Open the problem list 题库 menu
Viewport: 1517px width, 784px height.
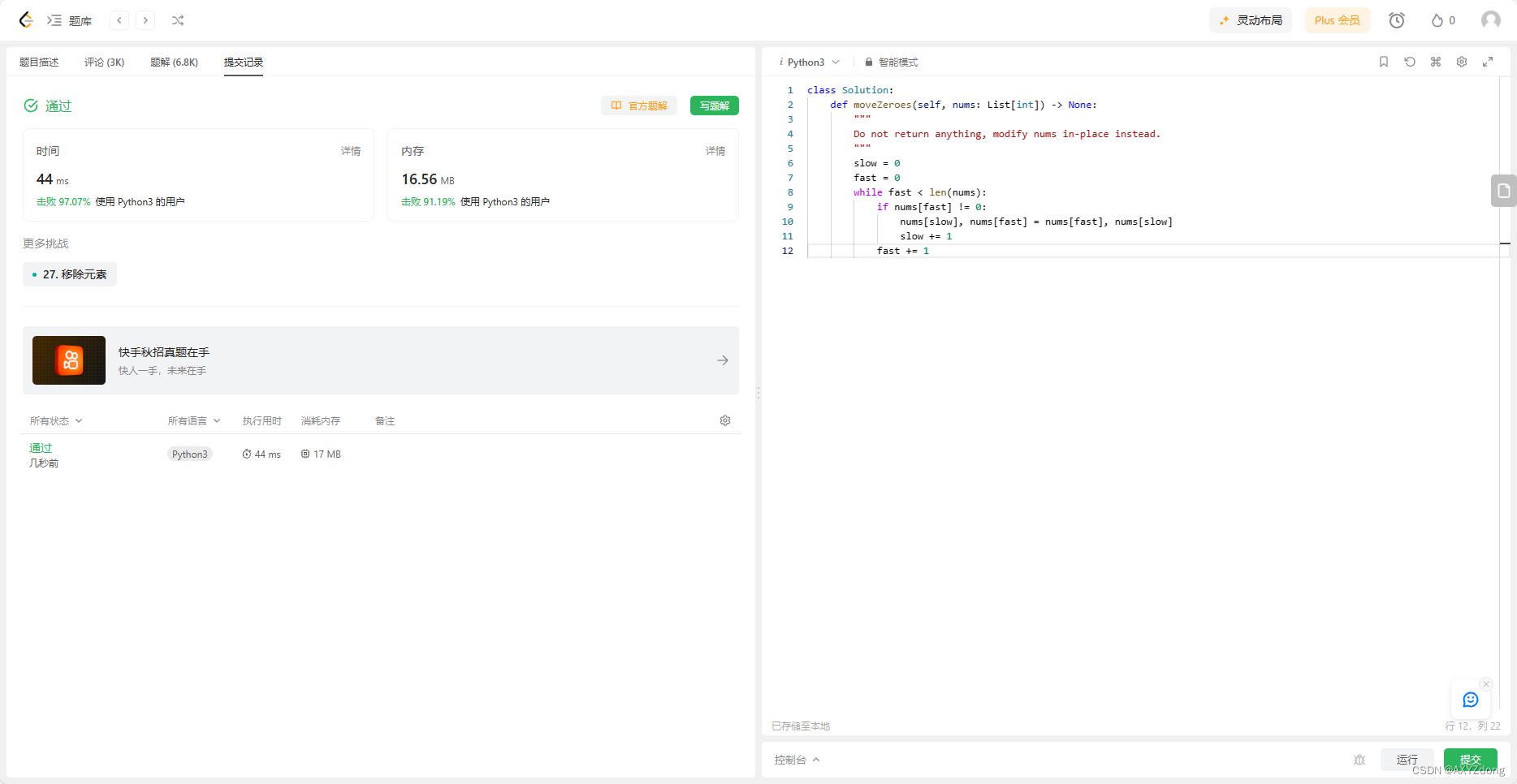(x=70, y=20)
